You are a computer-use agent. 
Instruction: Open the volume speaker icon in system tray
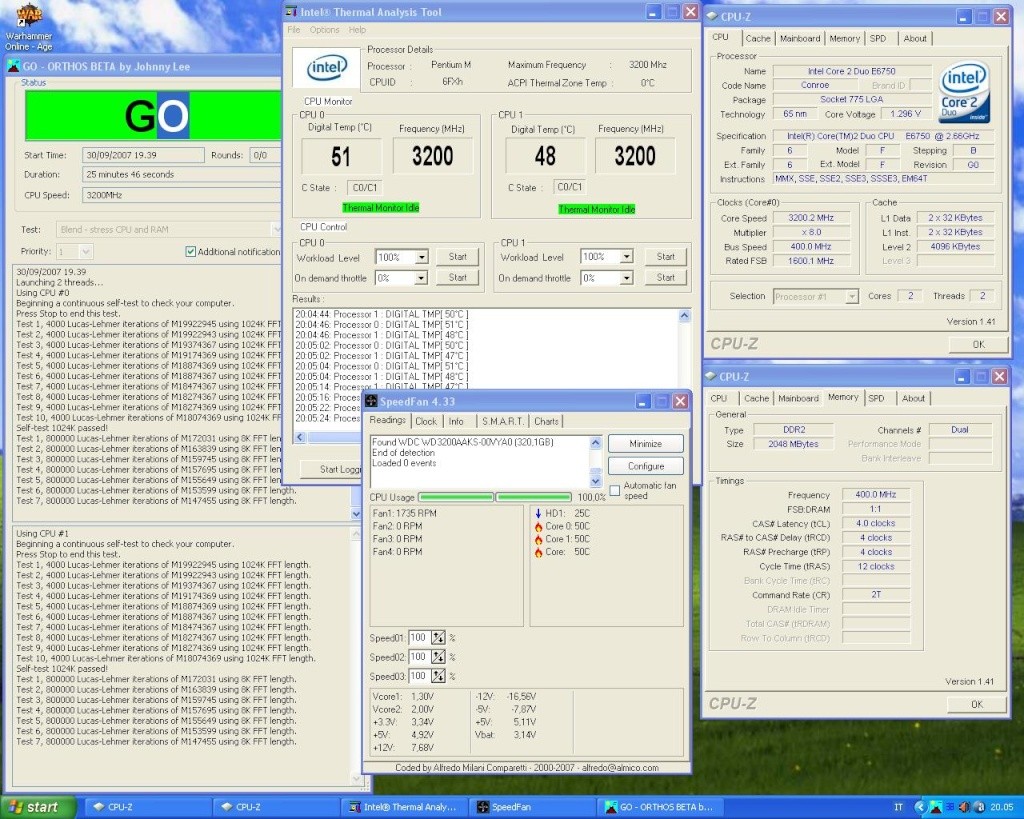[x=964, y=807]
